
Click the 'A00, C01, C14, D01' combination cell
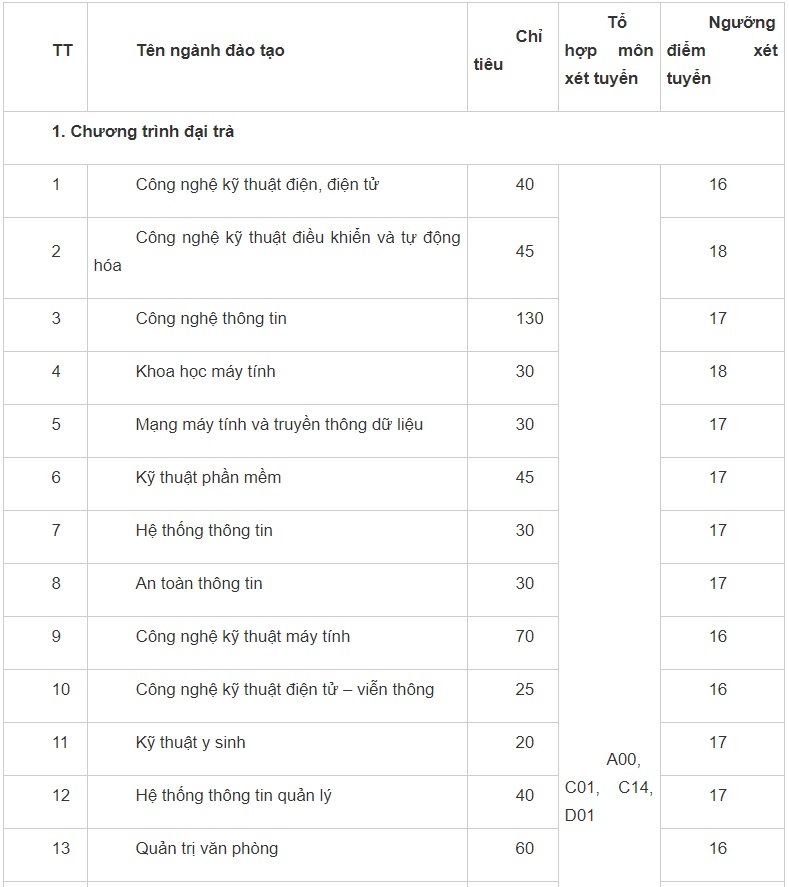608,787
